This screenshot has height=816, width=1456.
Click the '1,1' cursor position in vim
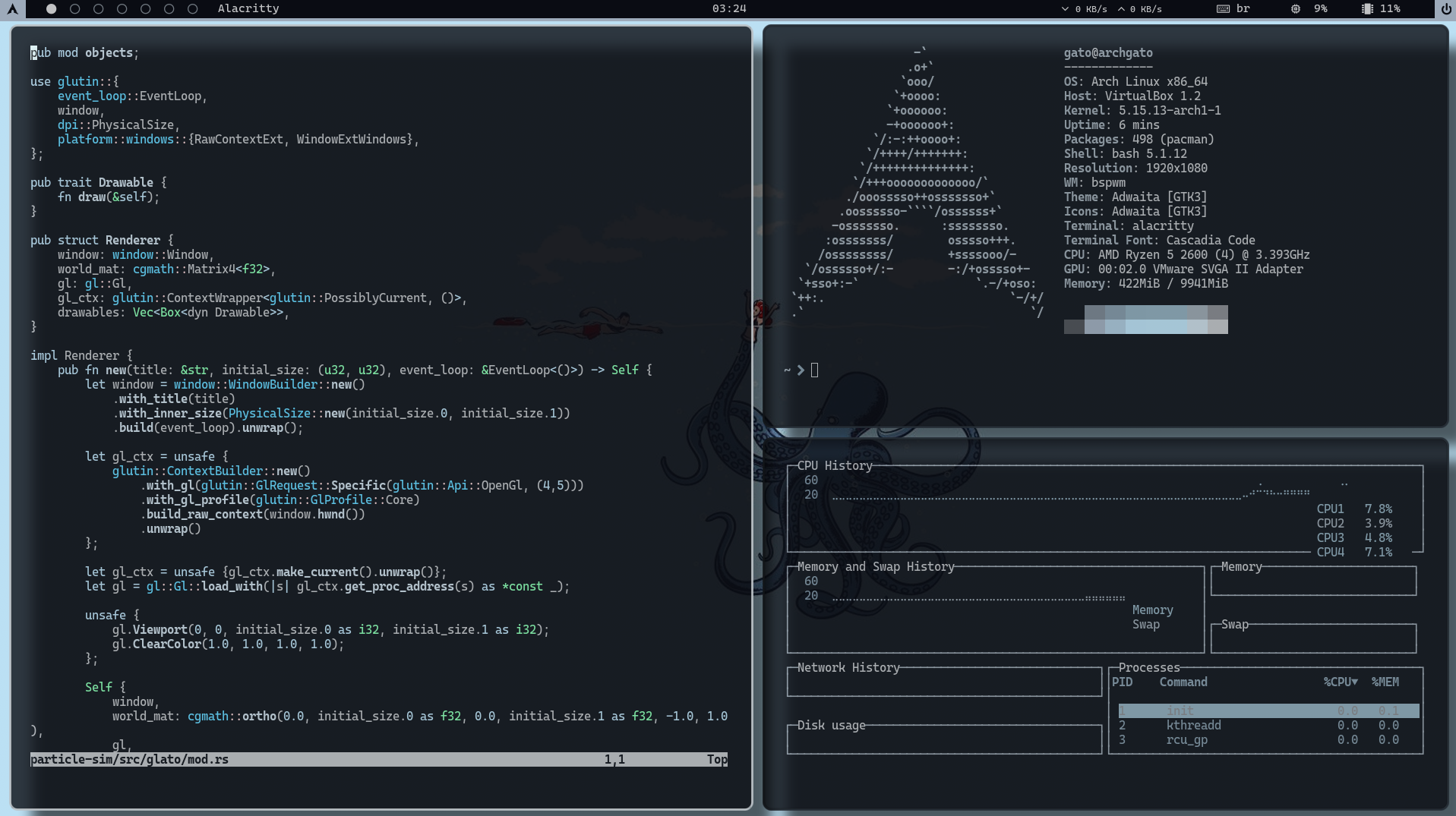click(x=614, y=759)
